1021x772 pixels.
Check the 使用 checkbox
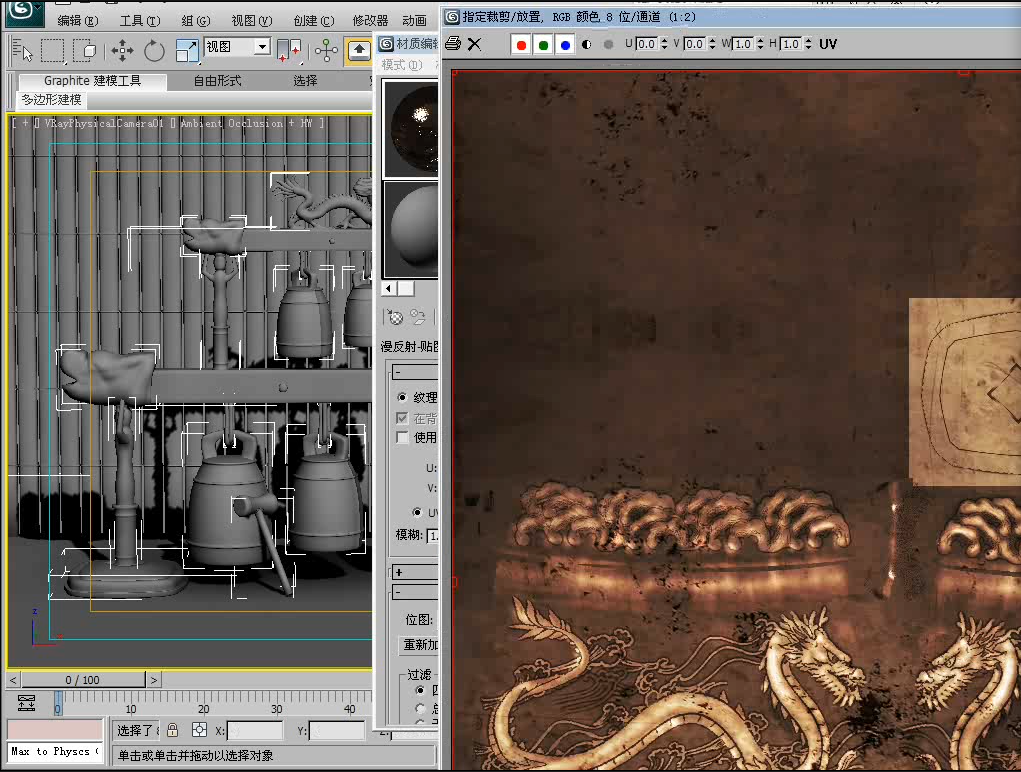[x=402, y=437]
